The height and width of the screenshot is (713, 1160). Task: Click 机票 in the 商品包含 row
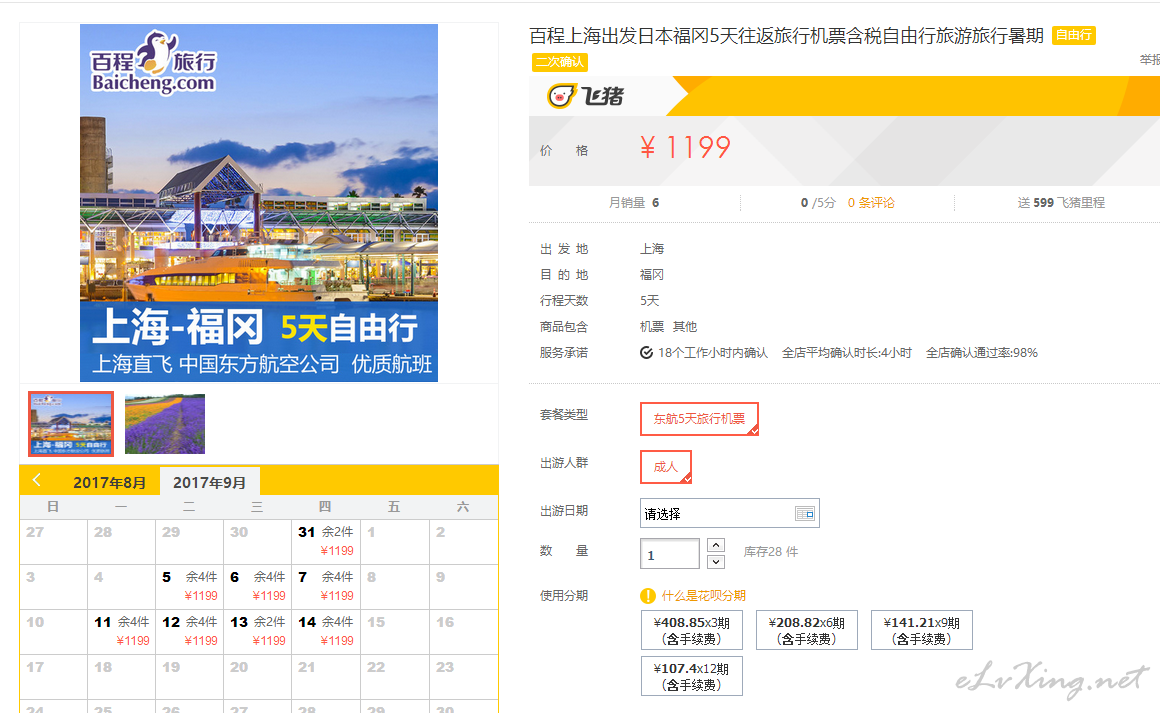652,326
